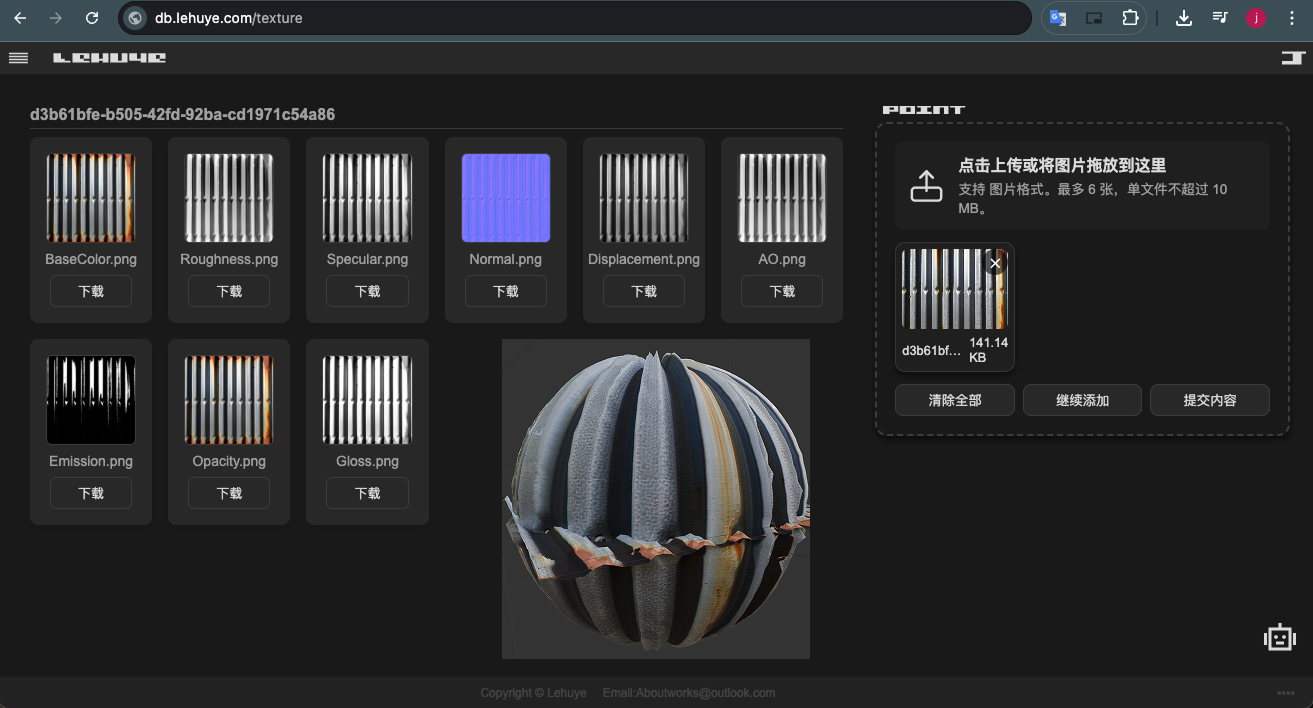This screenshot has height=708, width=1313.
Task: Download the Normal.png texture
Action: point(505,291)
